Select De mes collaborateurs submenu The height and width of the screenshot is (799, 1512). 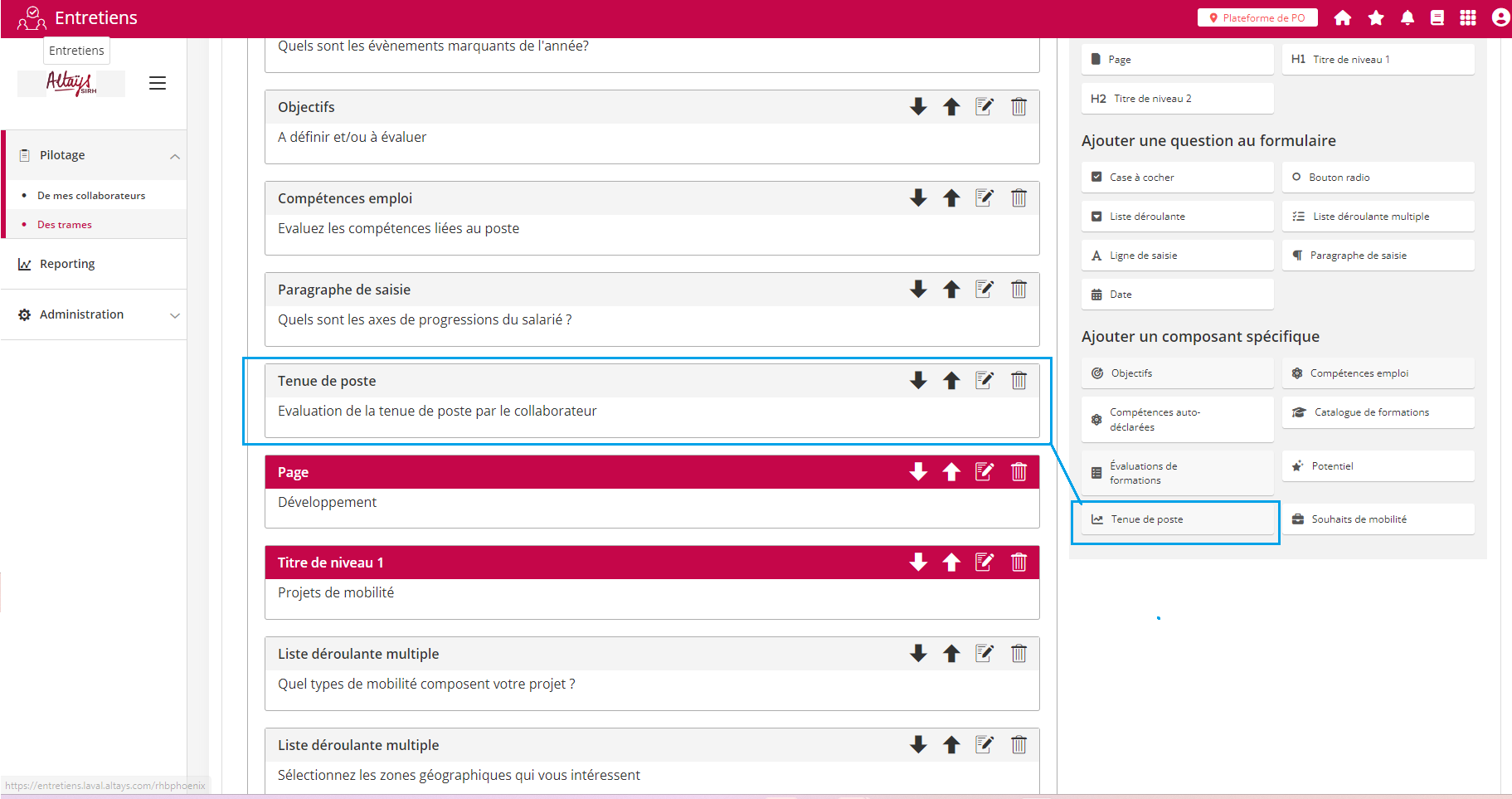[x=91, y=196]
